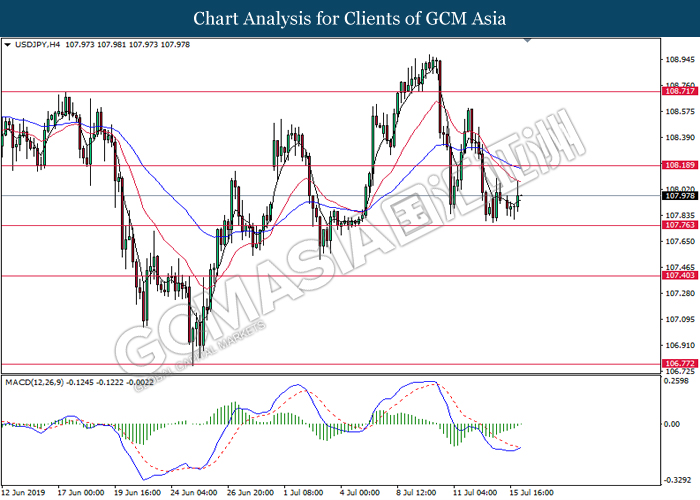Click the MACD 0.2598 scale value
Viewport: 700px width, 500px height.
676,381
